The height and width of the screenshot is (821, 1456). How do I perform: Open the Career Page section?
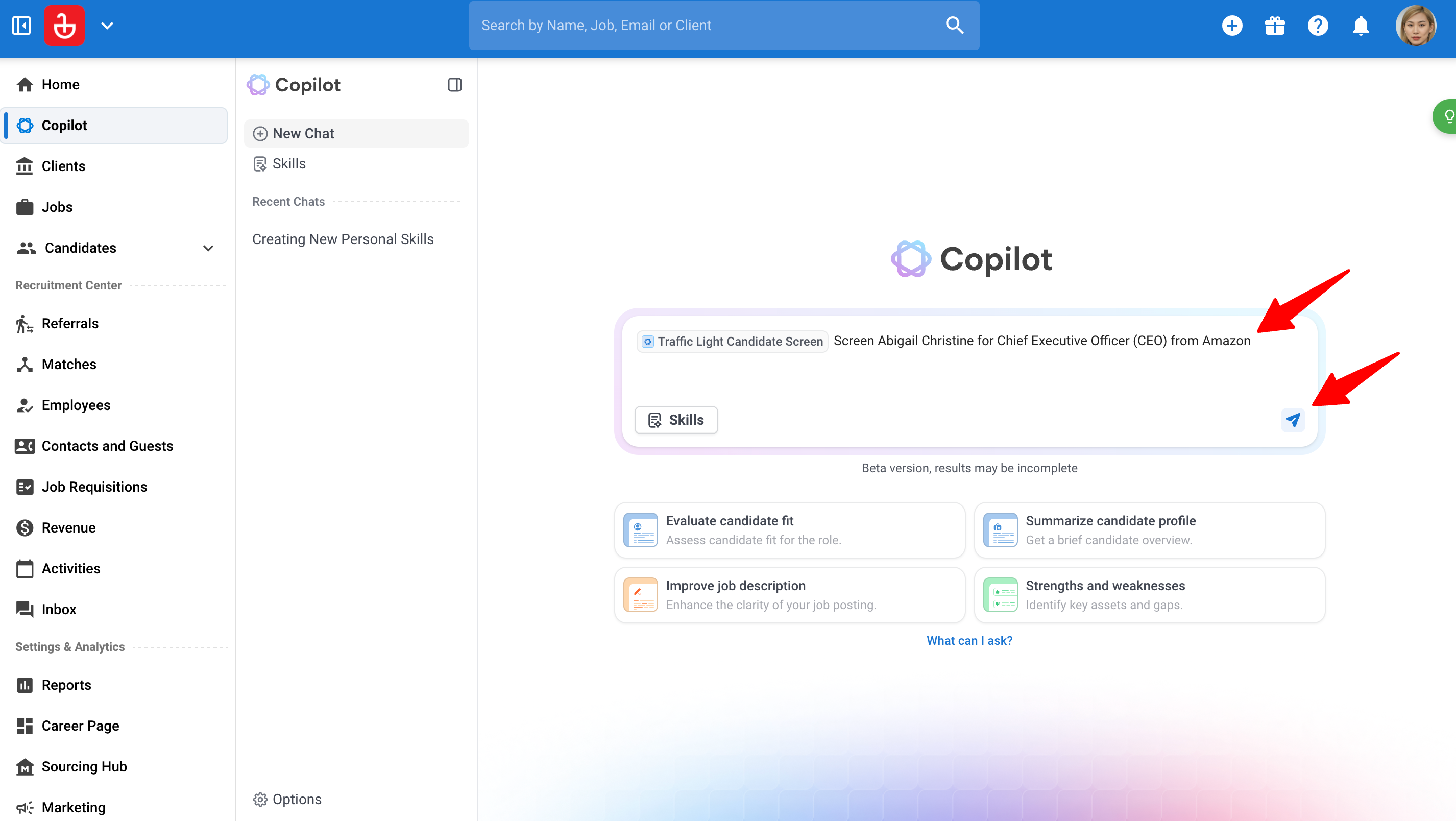pyautogui.click(x=115, y=726)
